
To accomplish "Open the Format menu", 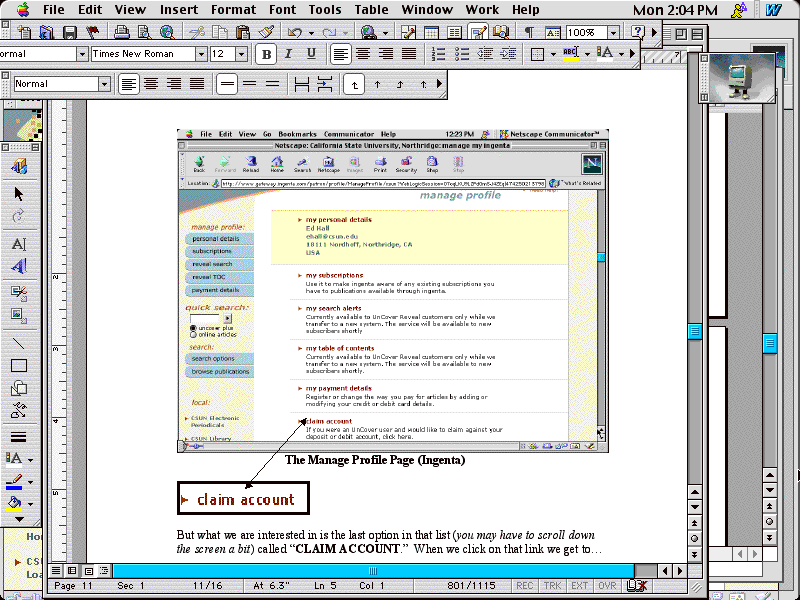I will click(234, 10).
